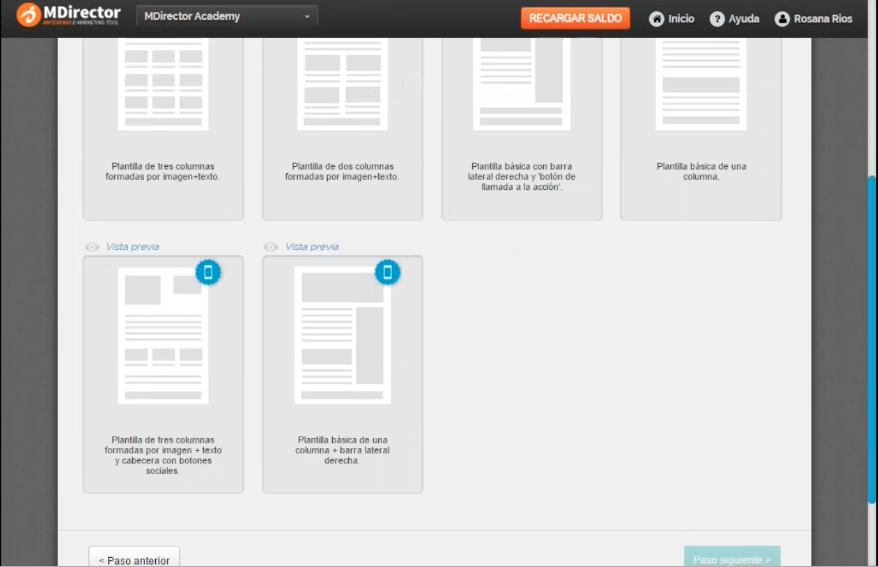Viewport: 878px width, 567px height.
Task: Select two columns imagen+texto template thumbnail
Action: click(342, 84)
